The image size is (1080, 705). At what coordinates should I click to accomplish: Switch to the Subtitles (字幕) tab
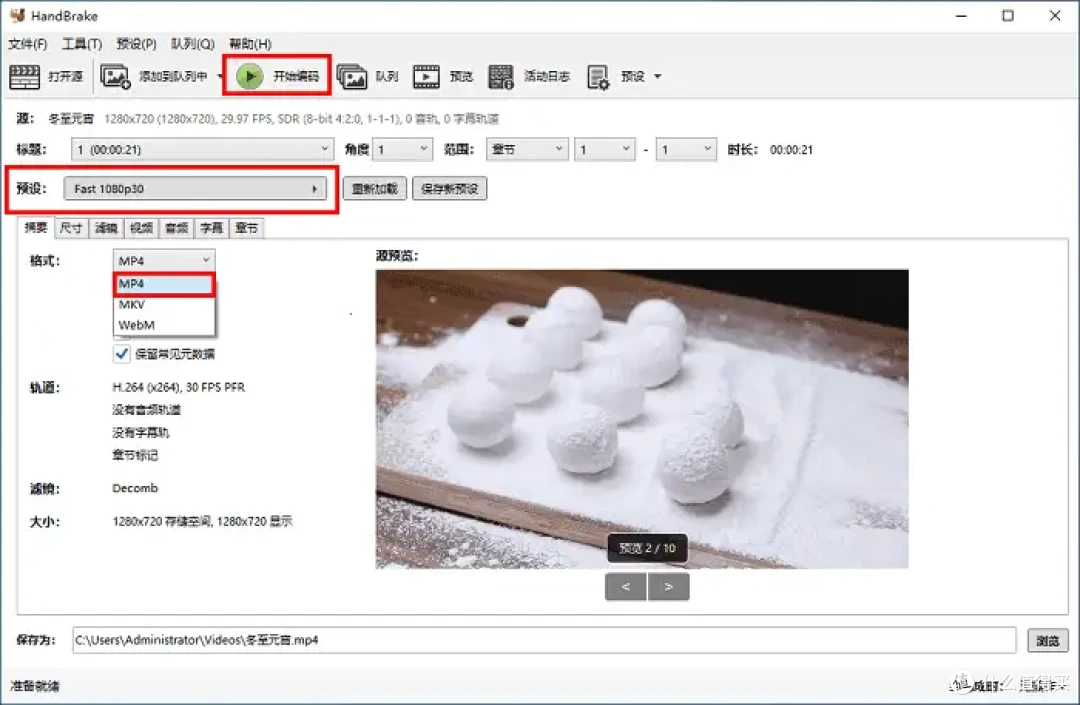(x=211, y=228)
